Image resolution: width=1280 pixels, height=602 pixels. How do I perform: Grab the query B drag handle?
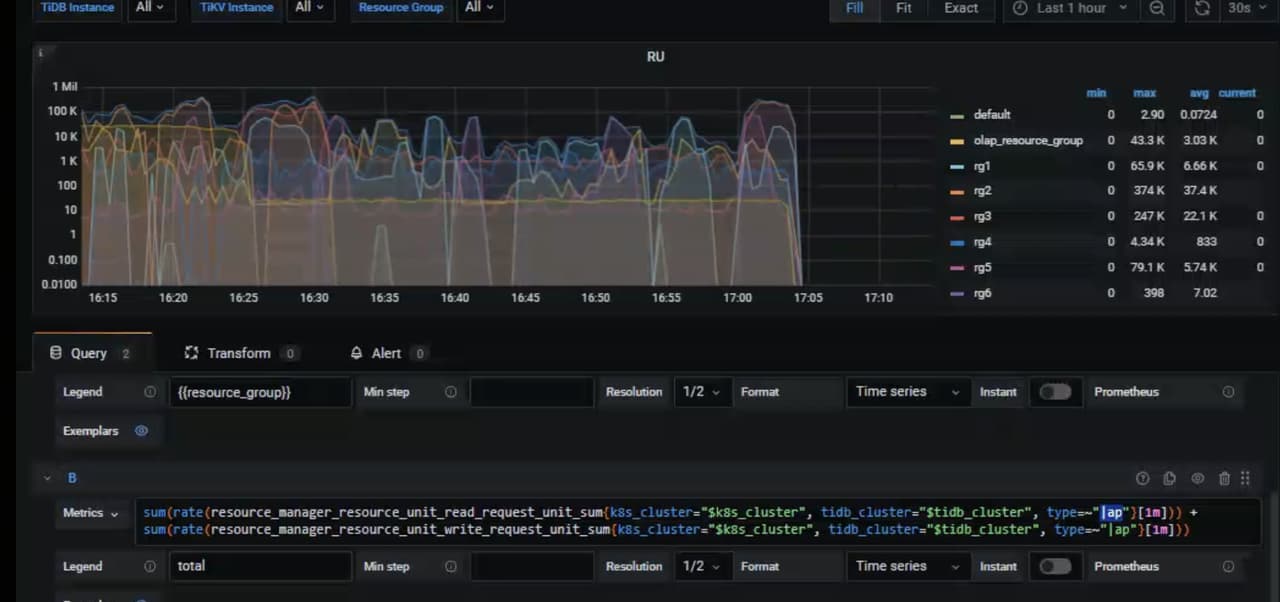click(x=1246, y=479)
